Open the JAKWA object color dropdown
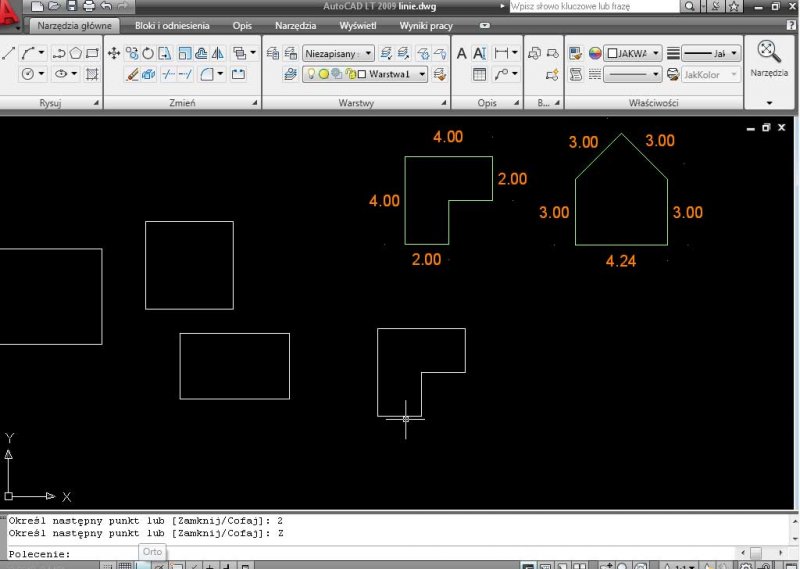 tap(632, 53)
